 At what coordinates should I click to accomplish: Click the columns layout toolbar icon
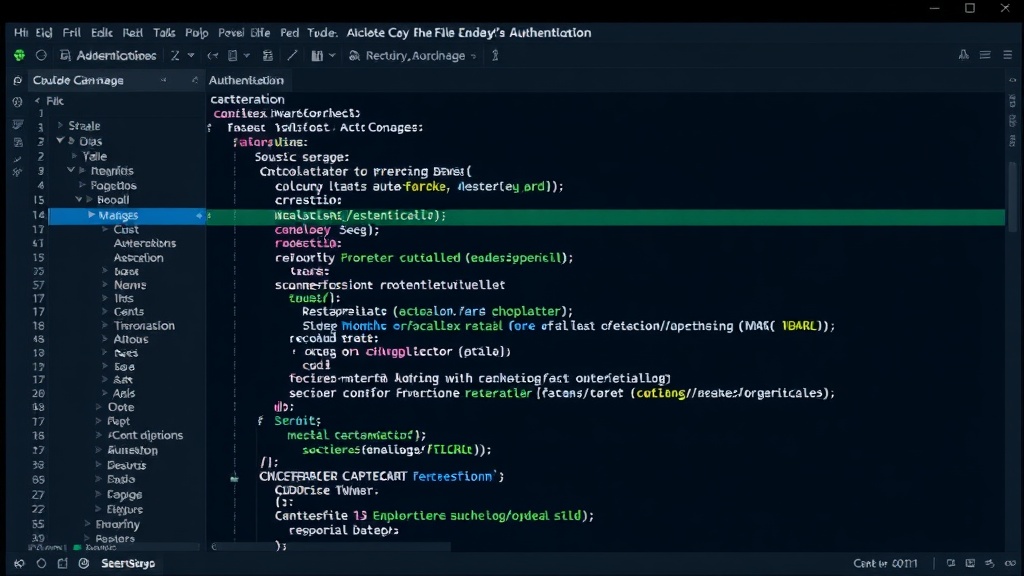[317, 56]
